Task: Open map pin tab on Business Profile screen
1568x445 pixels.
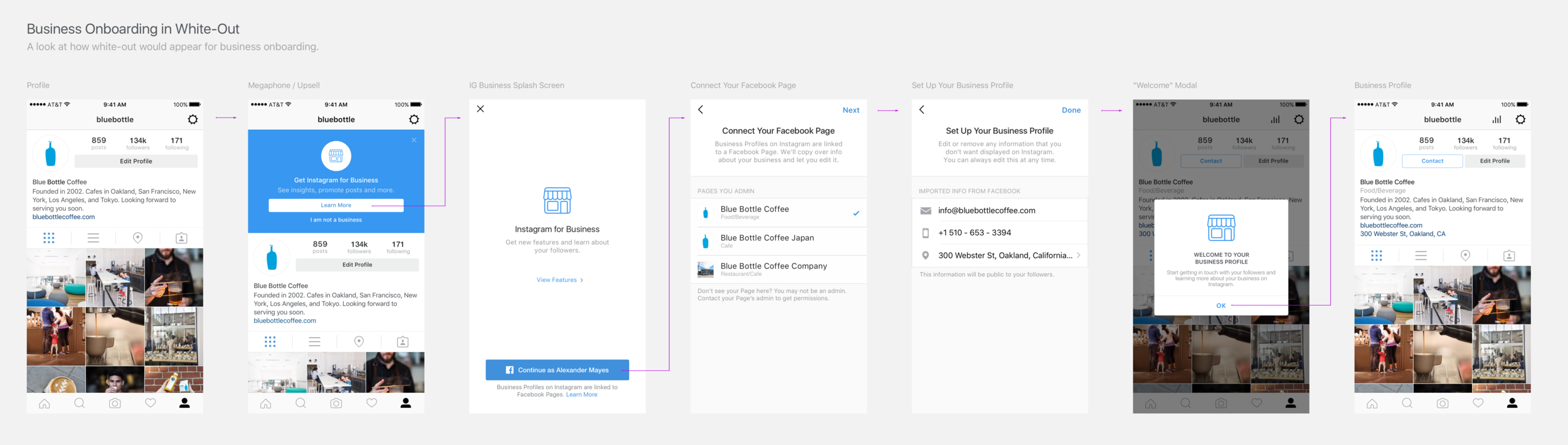Action: (1465, 255)
